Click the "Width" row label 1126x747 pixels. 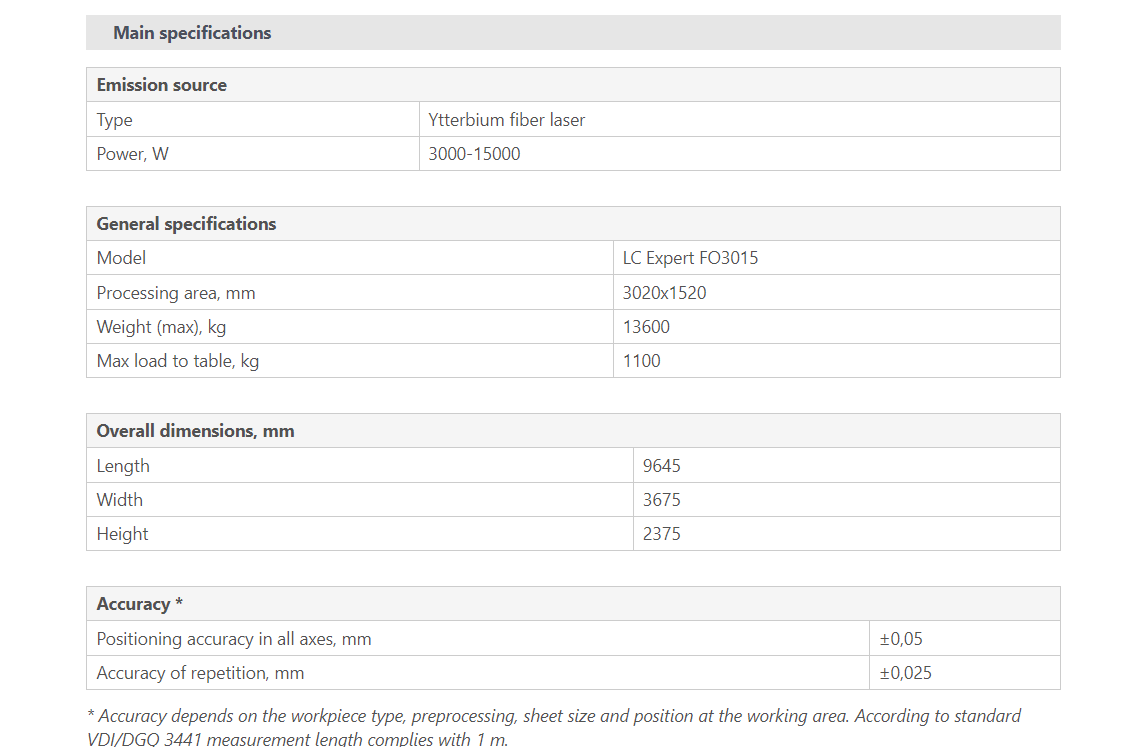119,500
